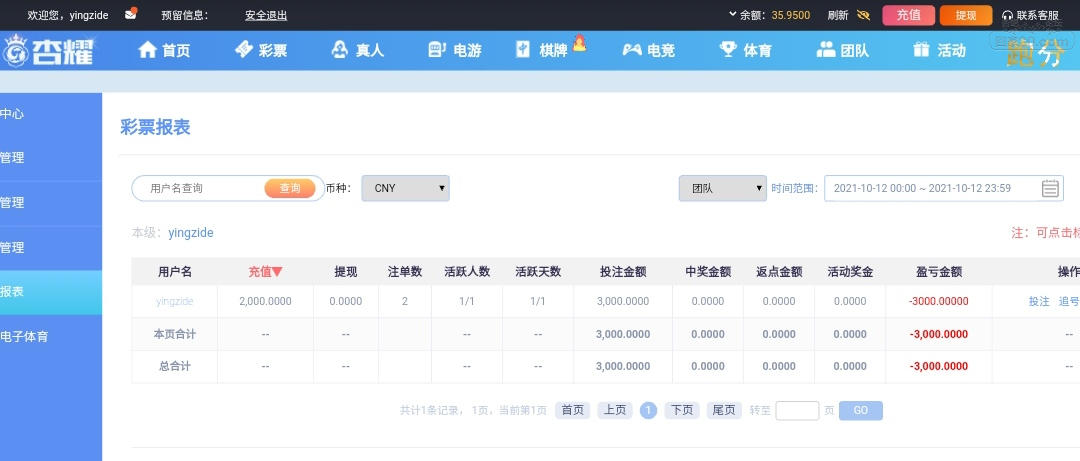Screen dimensions: 1080x461
Task: Click the 提现 withdraw button
Action: pyautogui.click(x=966, y=15)
